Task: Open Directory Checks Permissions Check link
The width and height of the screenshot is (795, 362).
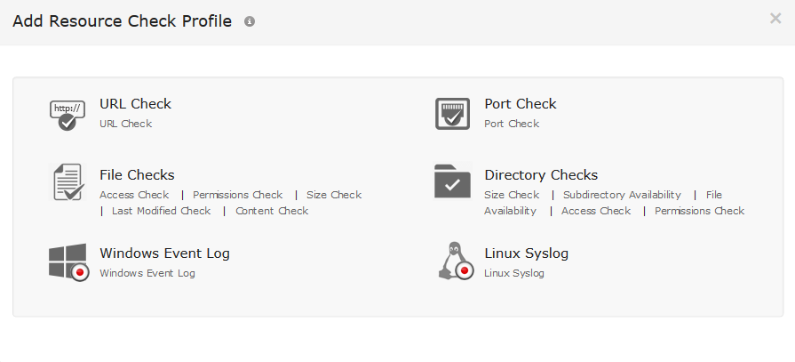Action: click(x=699, y=211)
